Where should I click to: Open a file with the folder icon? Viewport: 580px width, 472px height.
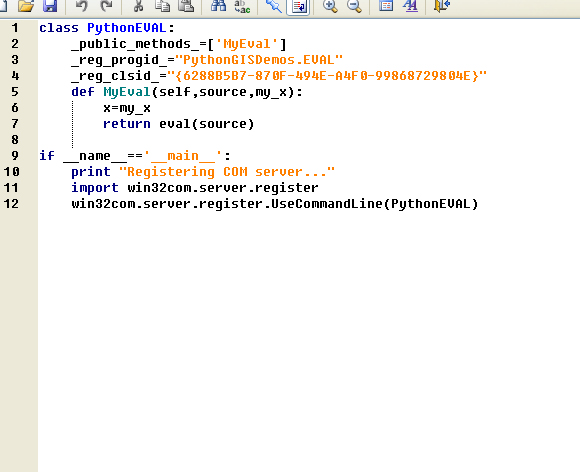pyautogui.click(x=26, y=6)
